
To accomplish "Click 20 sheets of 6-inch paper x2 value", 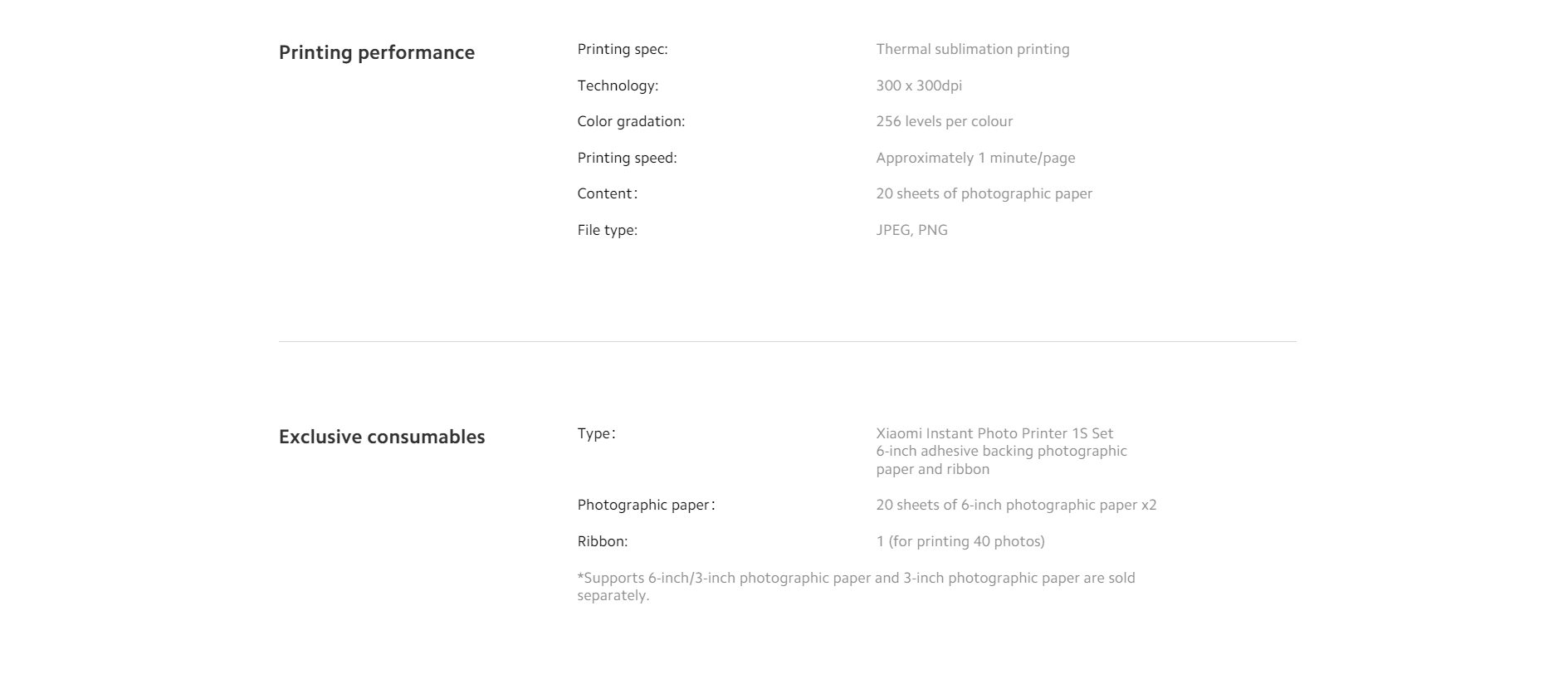I will tap(1016, 505).
